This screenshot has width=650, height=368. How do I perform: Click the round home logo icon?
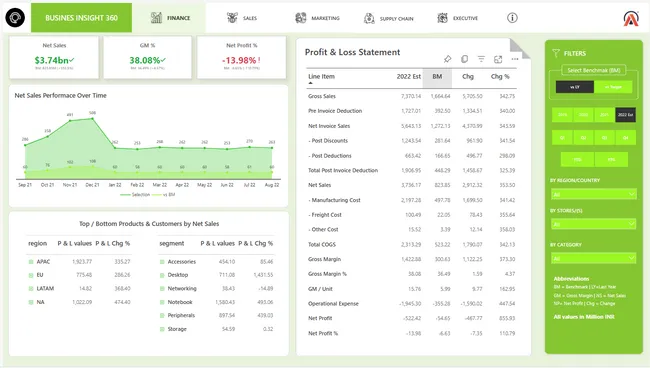15,18
